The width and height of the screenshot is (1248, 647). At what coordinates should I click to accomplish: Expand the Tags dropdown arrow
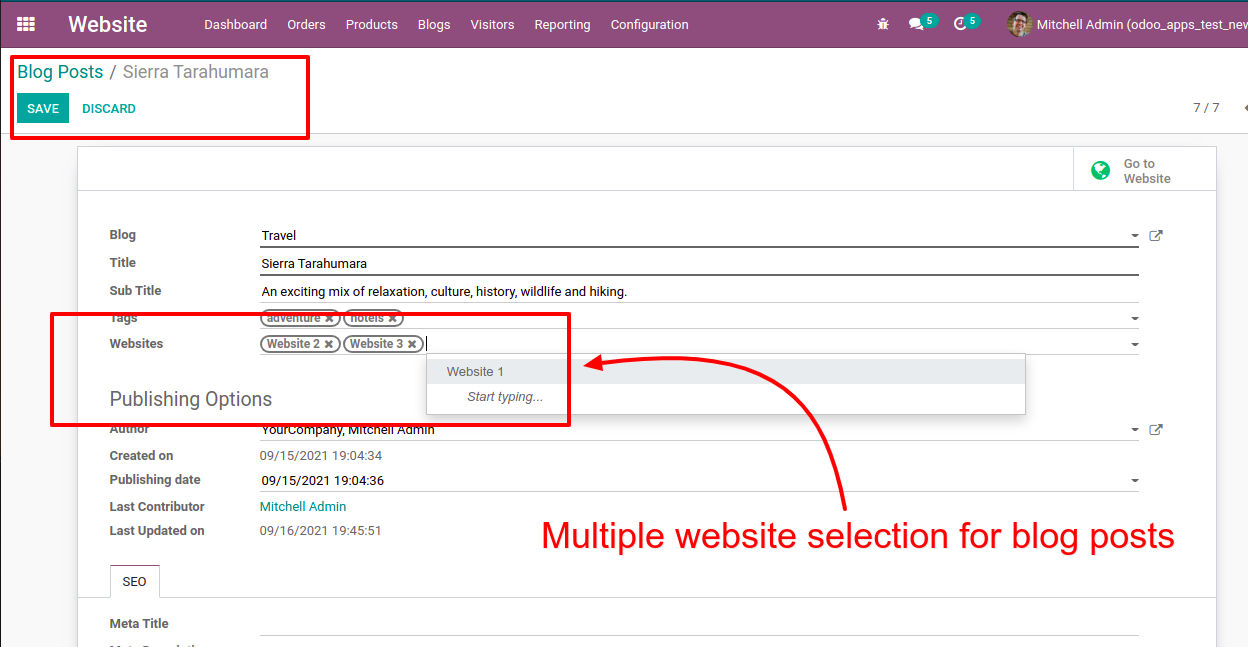coord(1134,319)
